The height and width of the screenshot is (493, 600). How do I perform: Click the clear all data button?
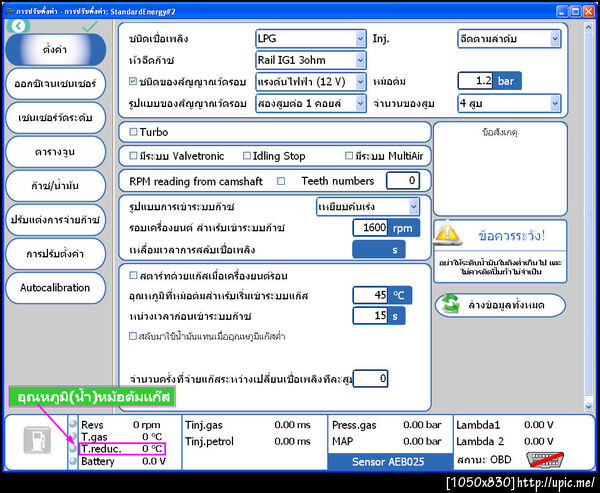[501, 305]
